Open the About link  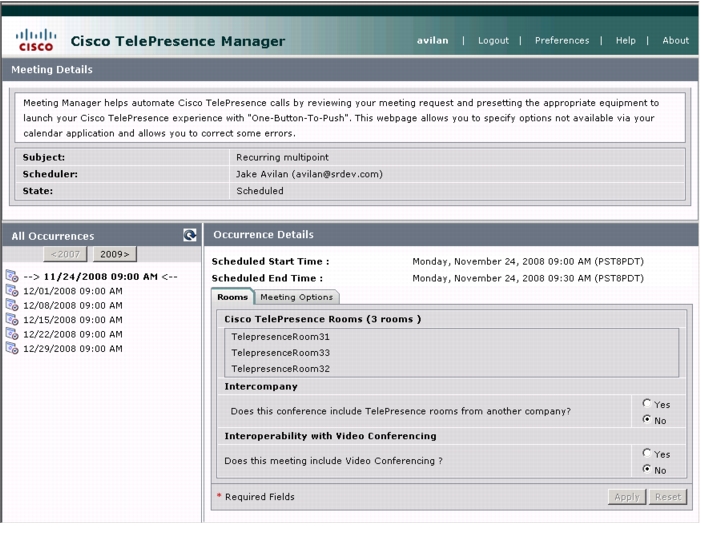[676, 41]
